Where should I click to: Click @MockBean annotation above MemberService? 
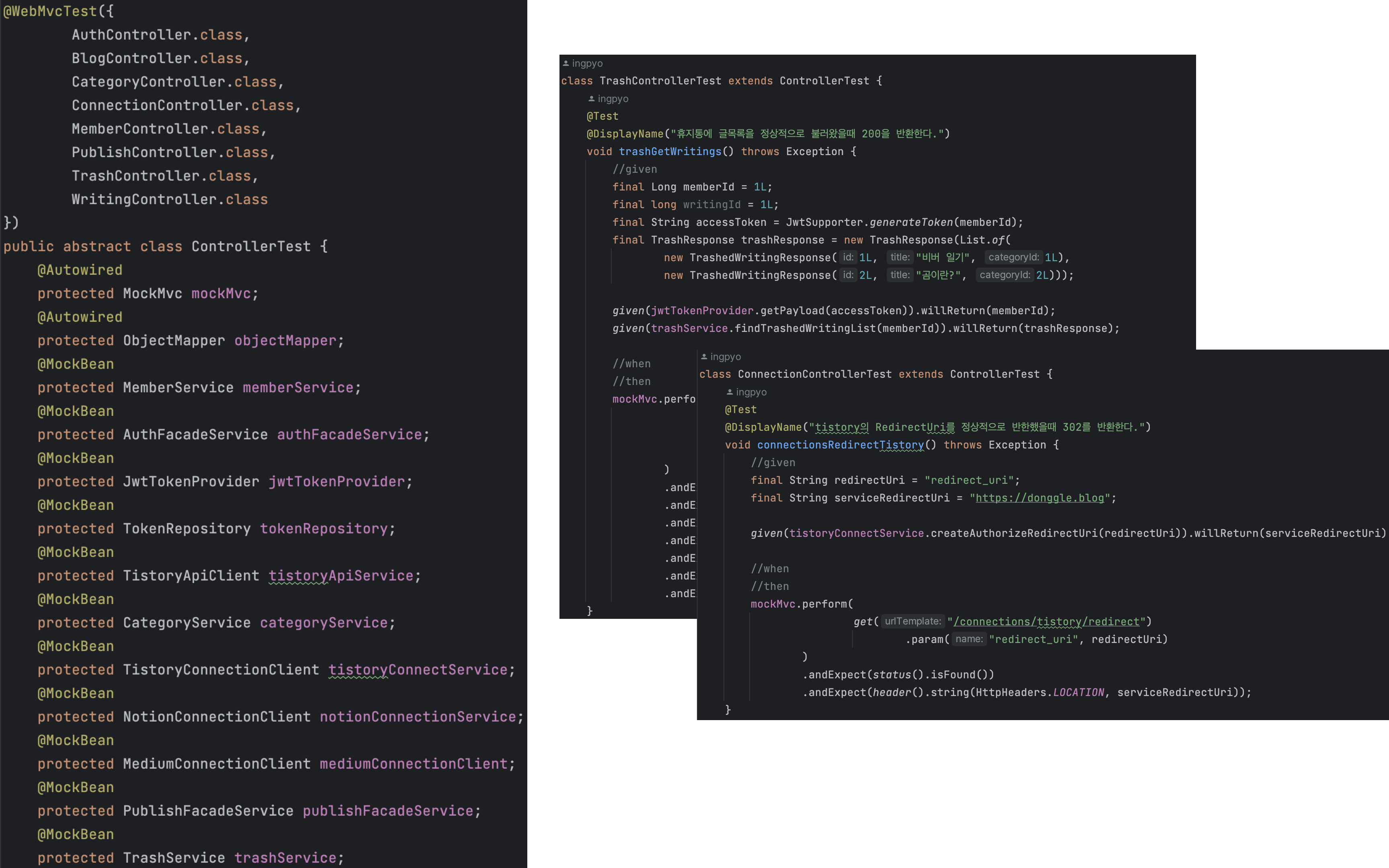click(76, 364)
